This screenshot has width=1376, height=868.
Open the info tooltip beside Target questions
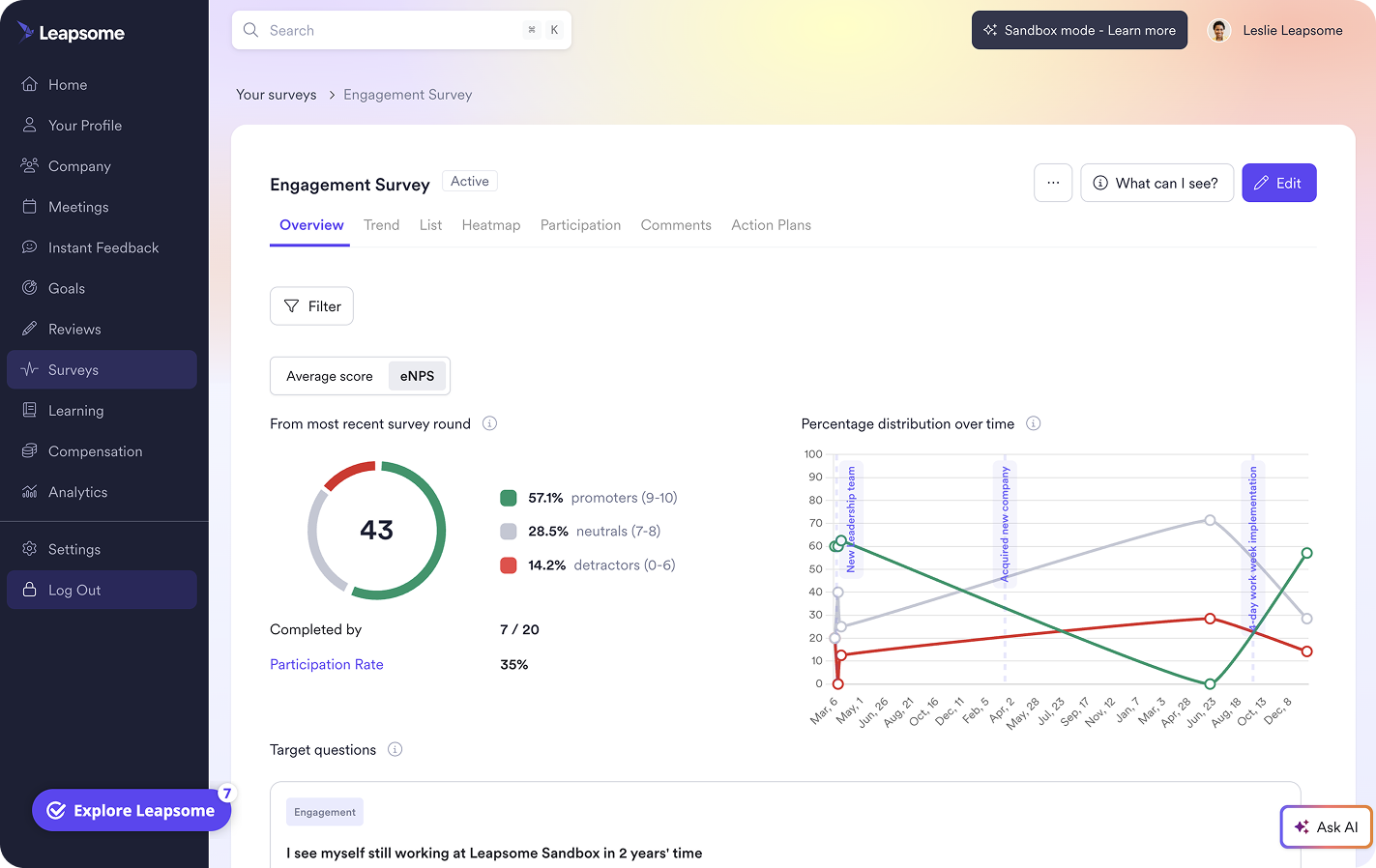coord(395,749)
